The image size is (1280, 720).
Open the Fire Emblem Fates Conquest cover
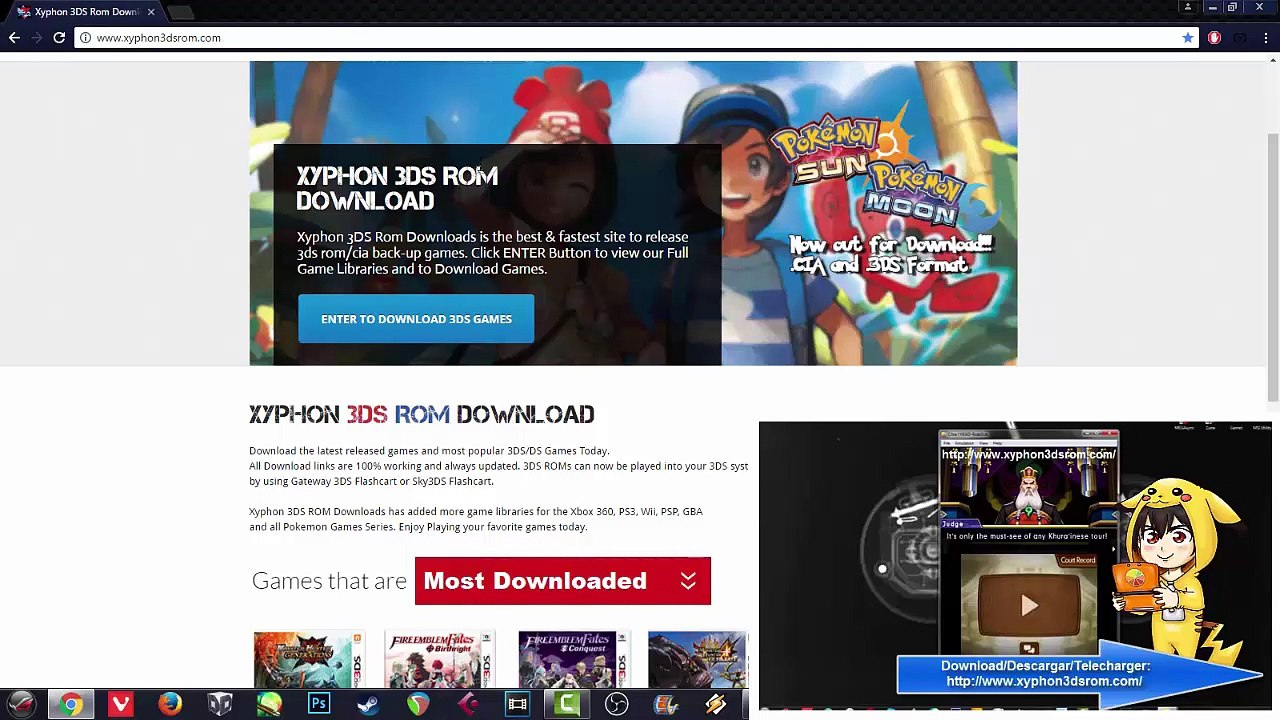coord(574,660)
